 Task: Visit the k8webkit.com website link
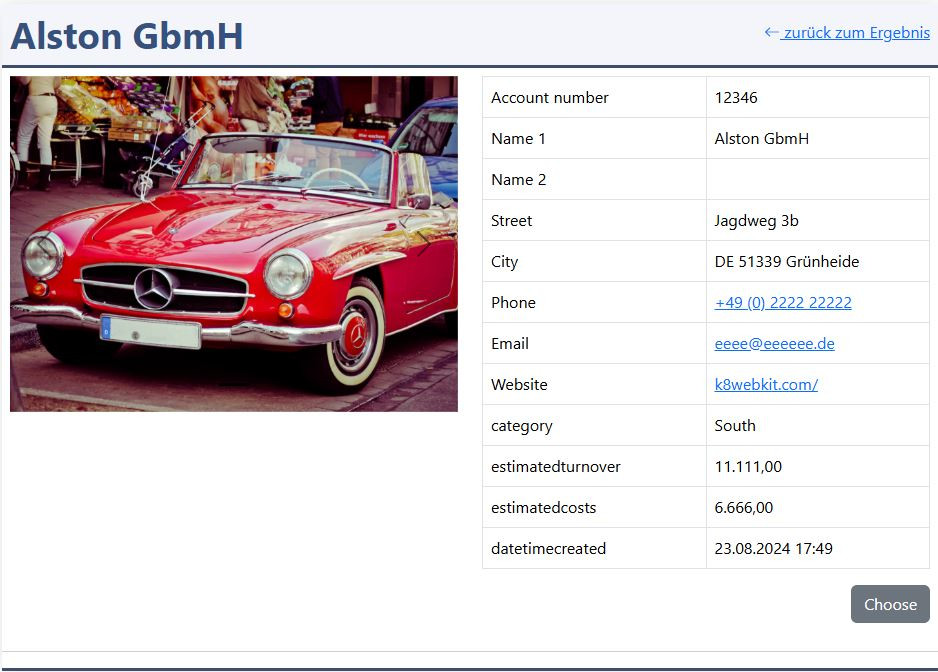[x=766, y=385]
